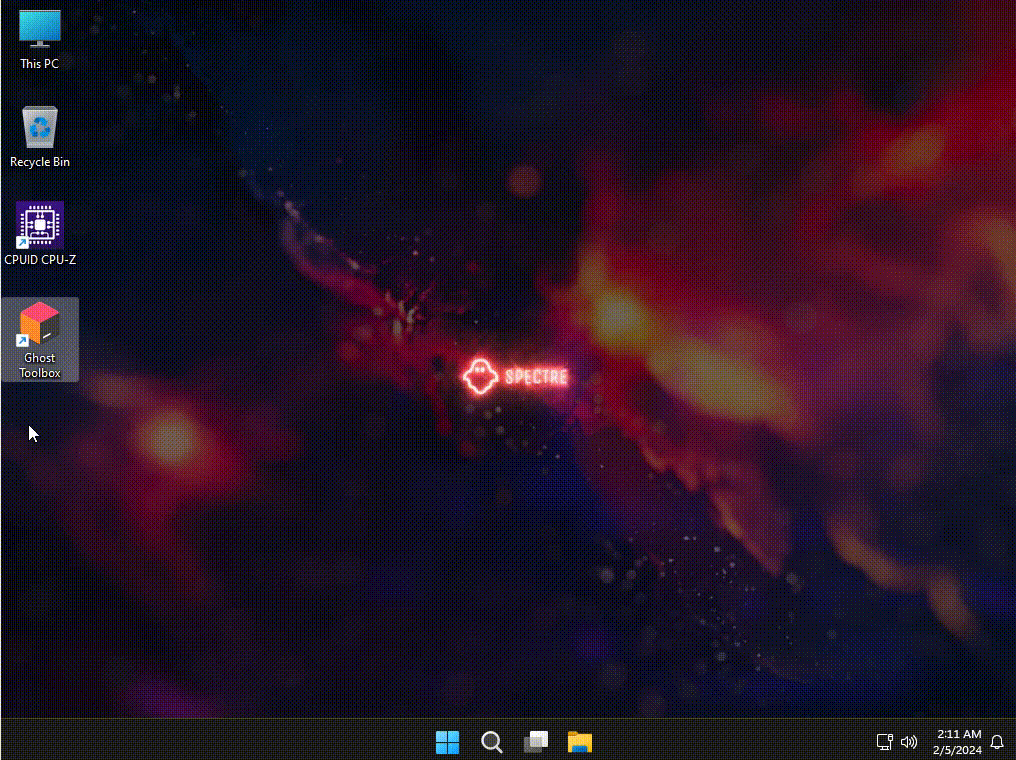Open the volume control in tray
The image size is (1016, 760).
coord(909,742)
